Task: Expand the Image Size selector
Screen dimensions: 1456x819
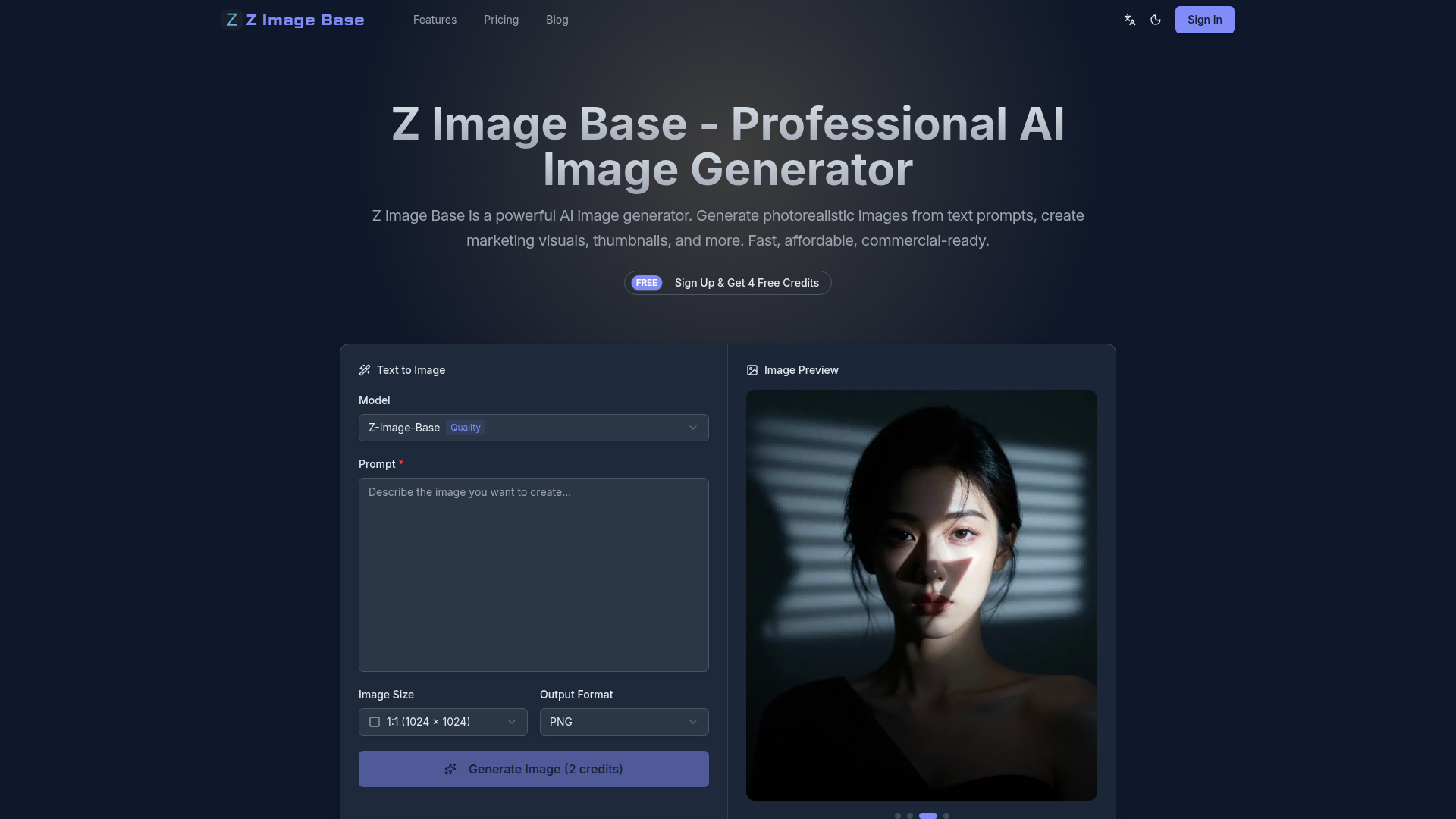Action: (442, 722)
